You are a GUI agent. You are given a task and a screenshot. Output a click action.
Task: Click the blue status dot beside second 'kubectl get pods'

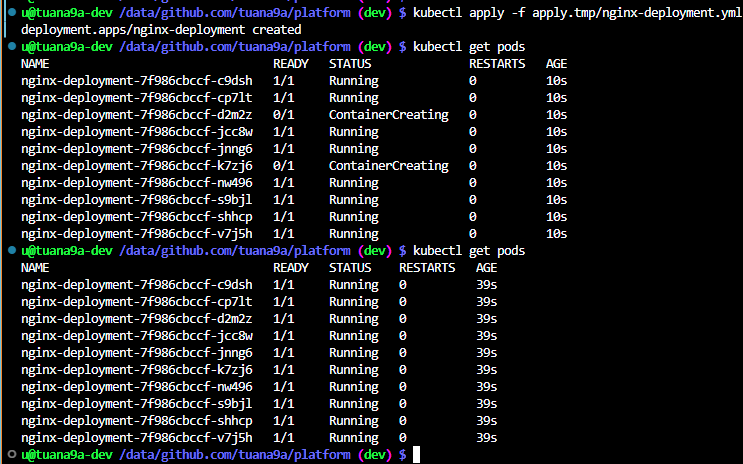click(x=12, y=250)
